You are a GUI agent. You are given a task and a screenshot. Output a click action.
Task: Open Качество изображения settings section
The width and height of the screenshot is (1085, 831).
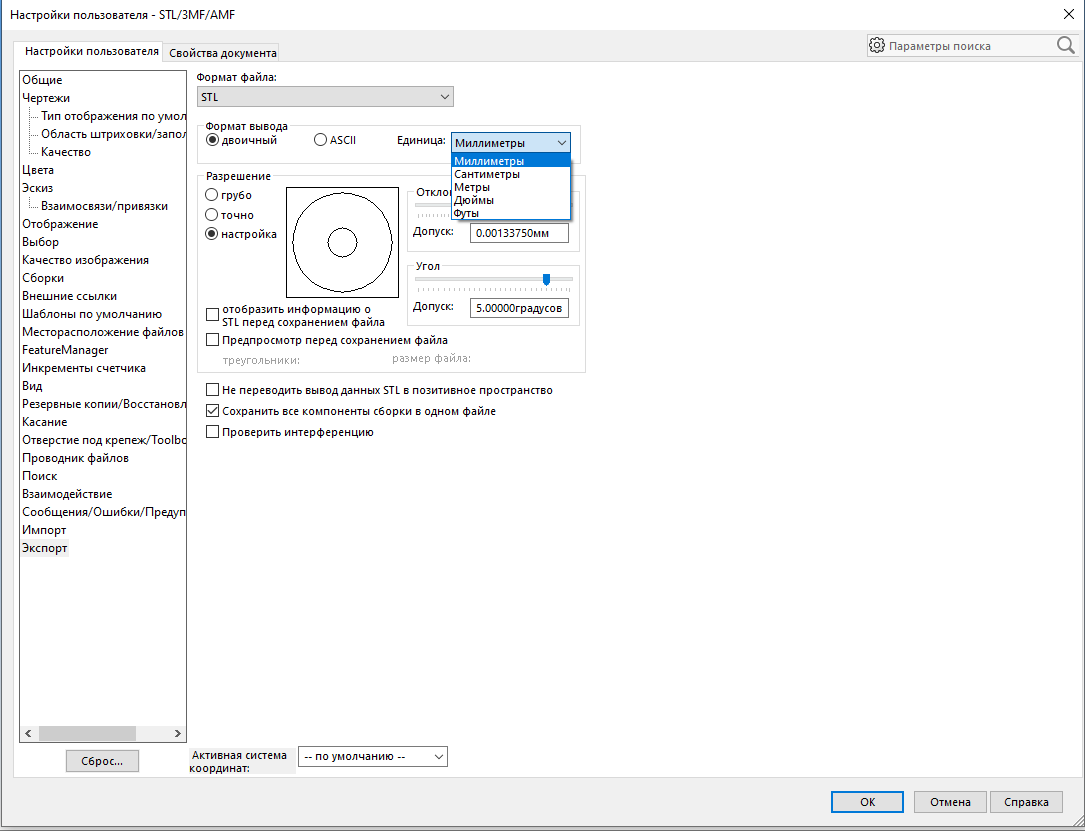pos(85,260)
